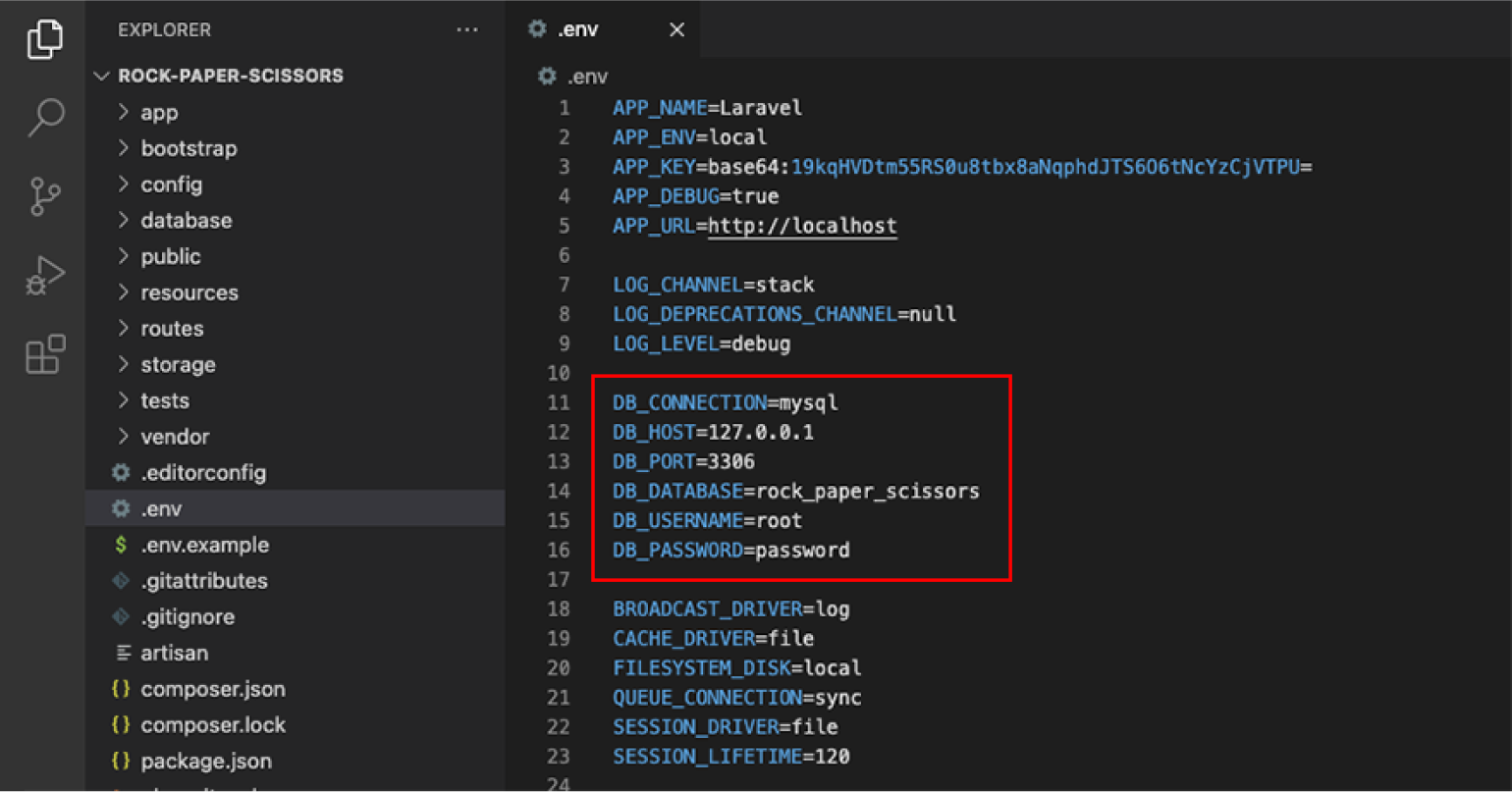Click the DB_PASSWORD=password line

pyautogui.click(x=731, y=550)
